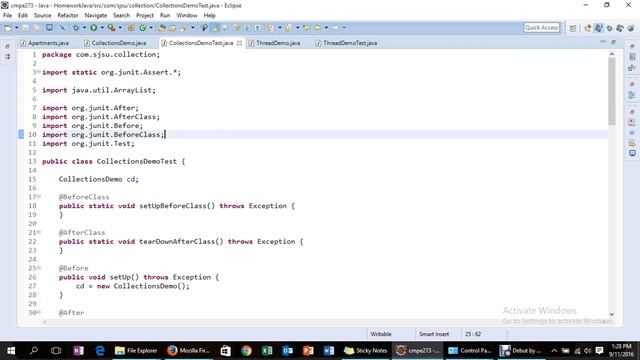
Task: Collapse the @Before method fold on line 25
Action: click(39, 267)
